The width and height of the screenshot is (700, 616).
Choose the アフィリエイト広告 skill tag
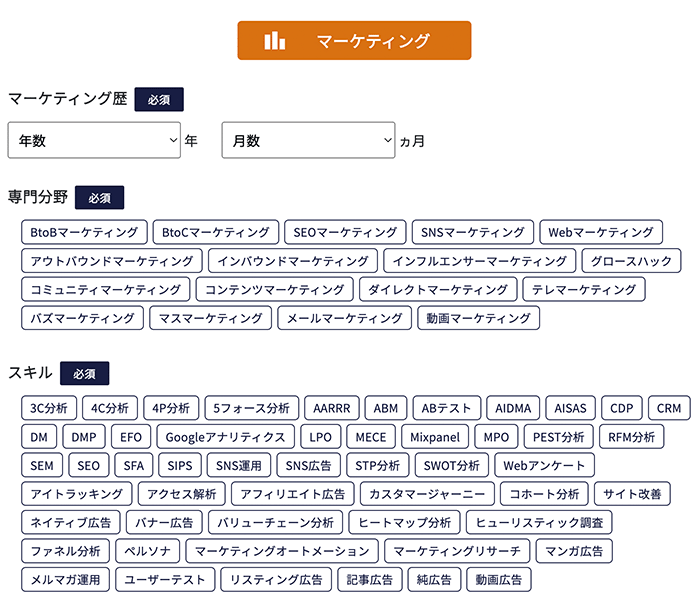293,494
